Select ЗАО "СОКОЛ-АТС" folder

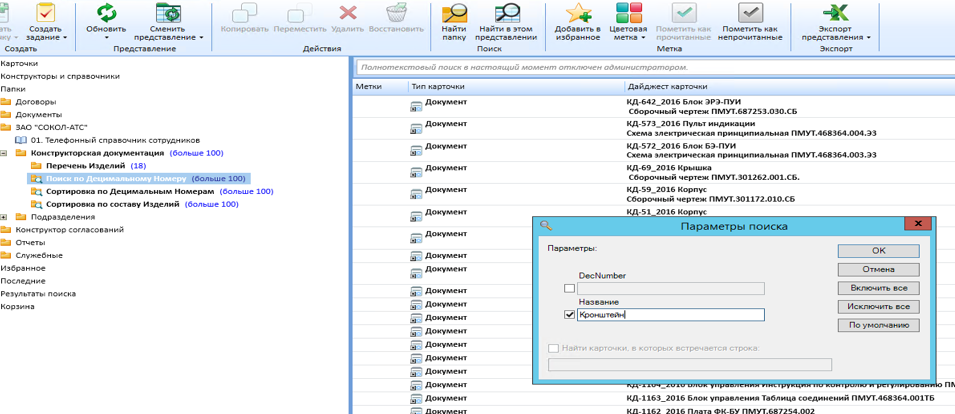pyautogui.click(x=52, y=127)
